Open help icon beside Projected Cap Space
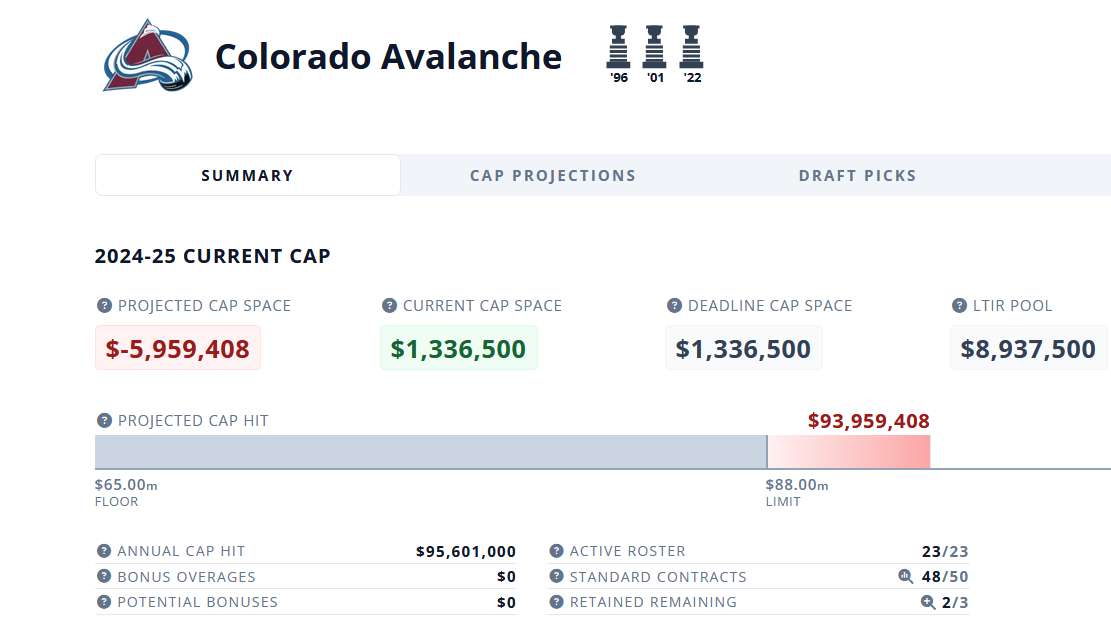The height and width of the screenshot is (631, 1111). click(104, 306)
